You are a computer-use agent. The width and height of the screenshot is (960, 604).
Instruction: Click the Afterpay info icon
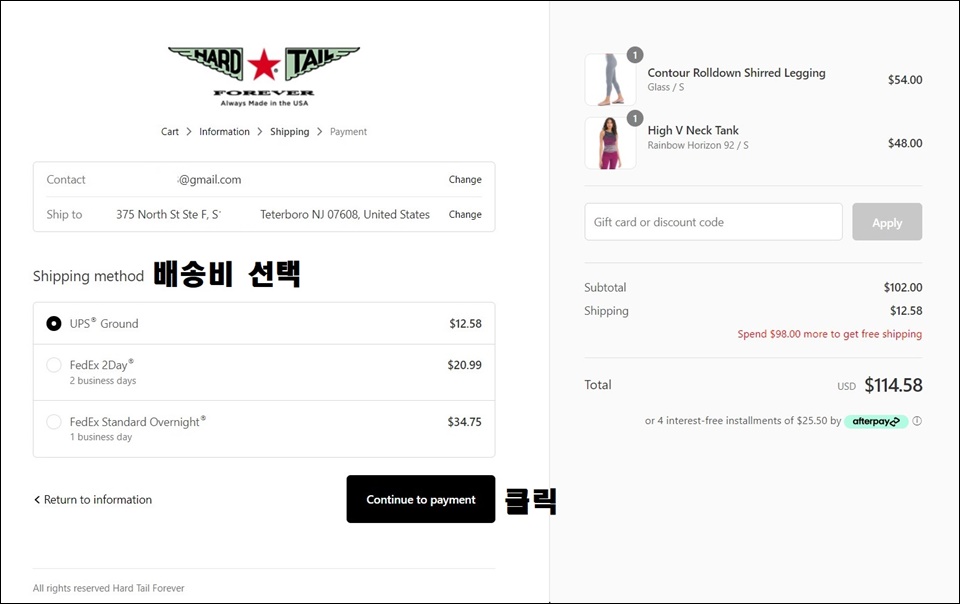(x=917, y=421)
